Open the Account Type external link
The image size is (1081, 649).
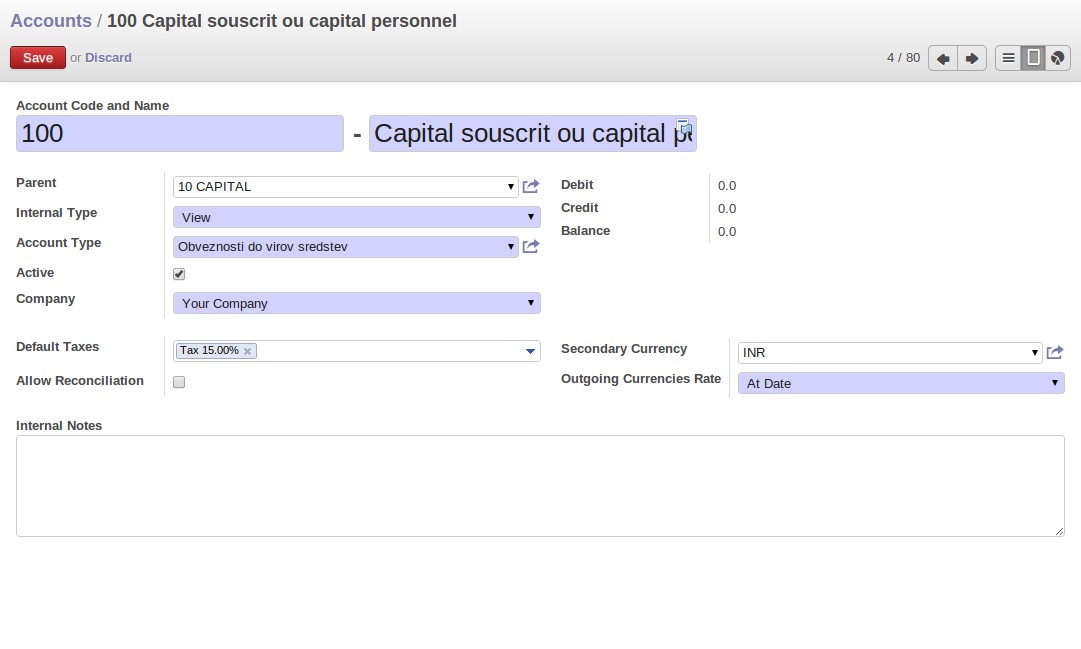coord(531,247)
